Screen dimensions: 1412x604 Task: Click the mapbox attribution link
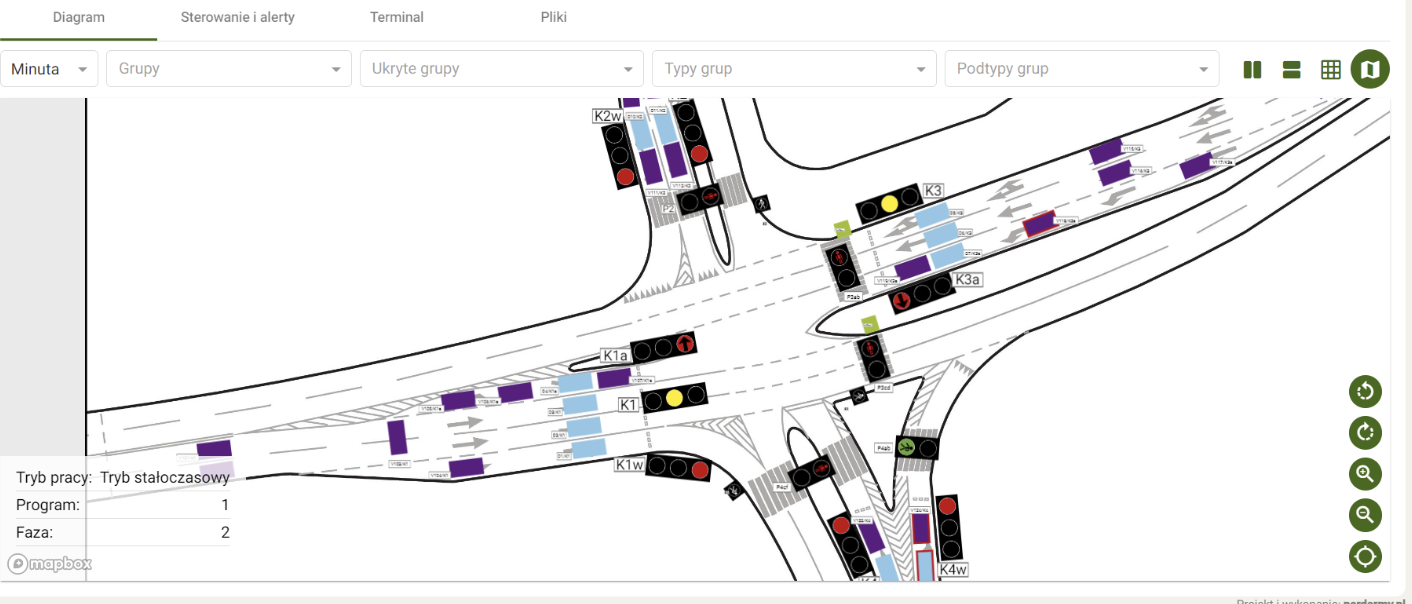click(x=48, y=563)
